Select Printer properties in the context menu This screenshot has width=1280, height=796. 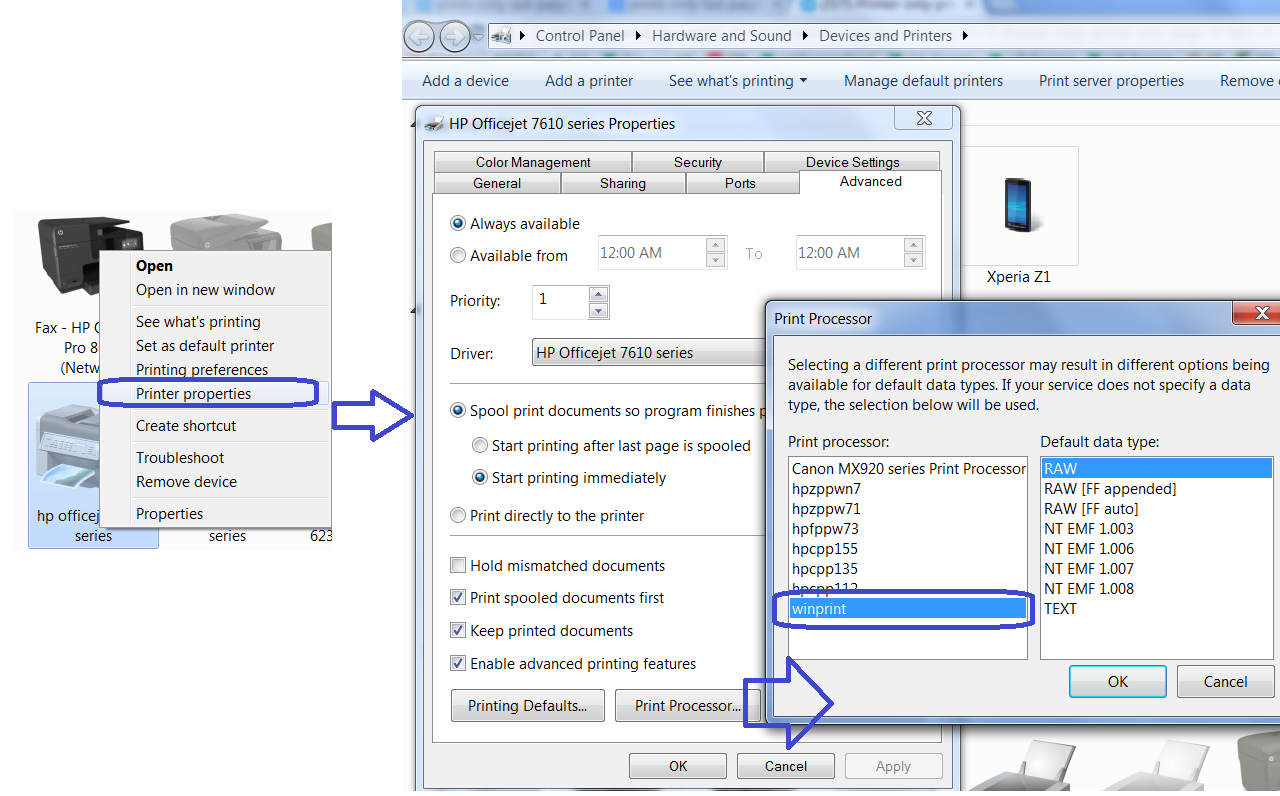(x=215, y=394)
